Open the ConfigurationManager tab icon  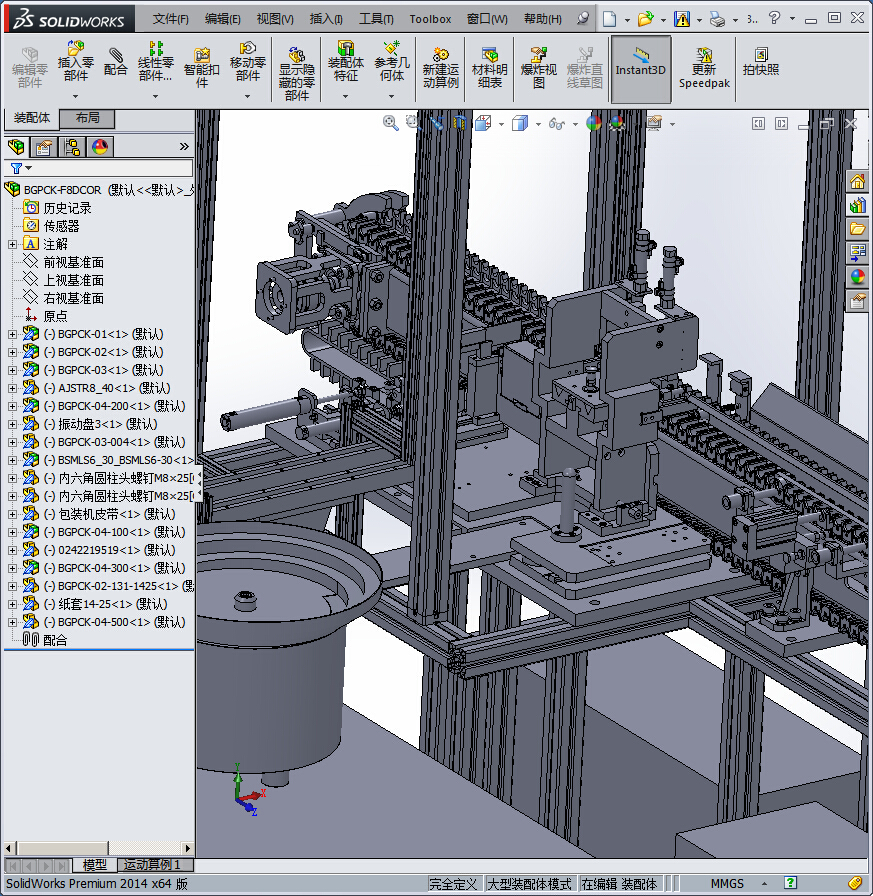point(72,147)
